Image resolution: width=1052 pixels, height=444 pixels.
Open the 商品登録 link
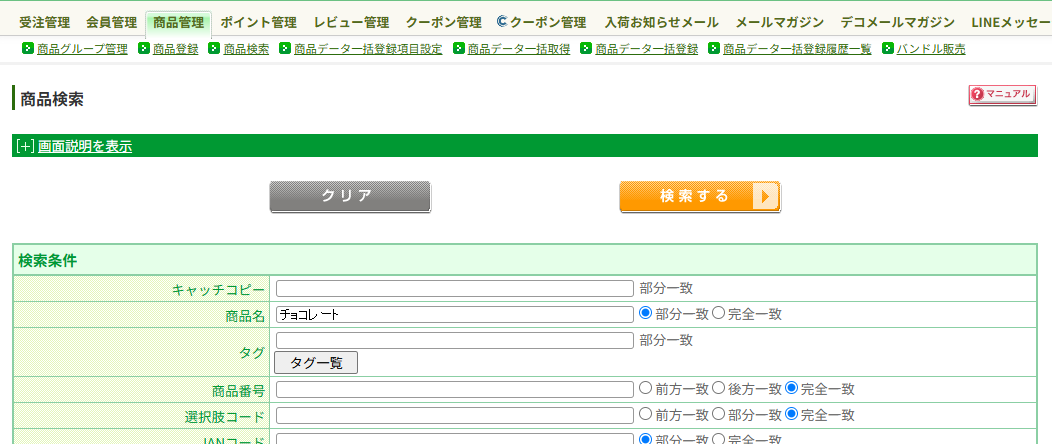pos(176,49)
